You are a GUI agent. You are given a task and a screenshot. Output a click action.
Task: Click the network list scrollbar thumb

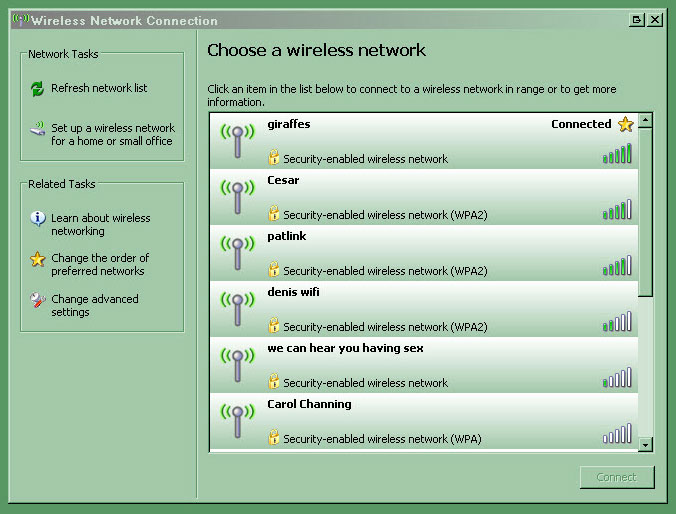tap(645, 213)
